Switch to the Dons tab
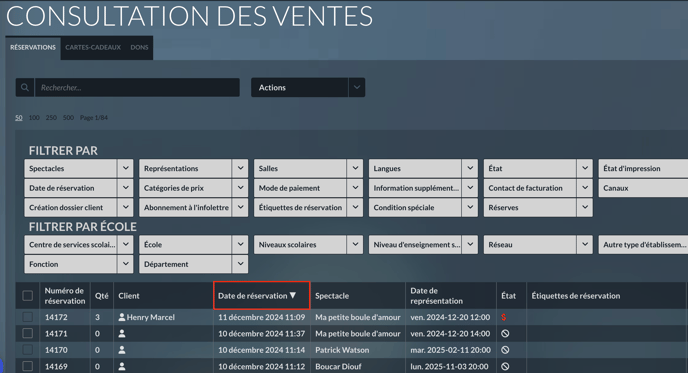This screenshot has height=373, width=688. click(139, 47)
